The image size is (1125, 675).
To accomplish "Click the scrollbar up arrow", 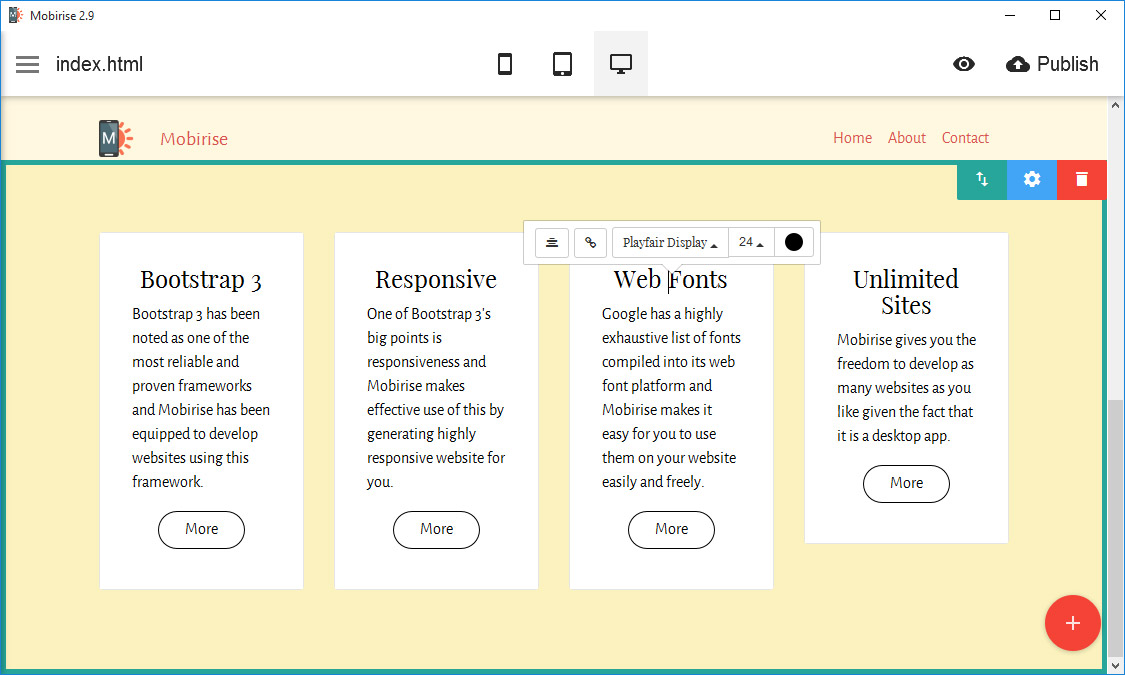I will click(x=1115, y=105).
